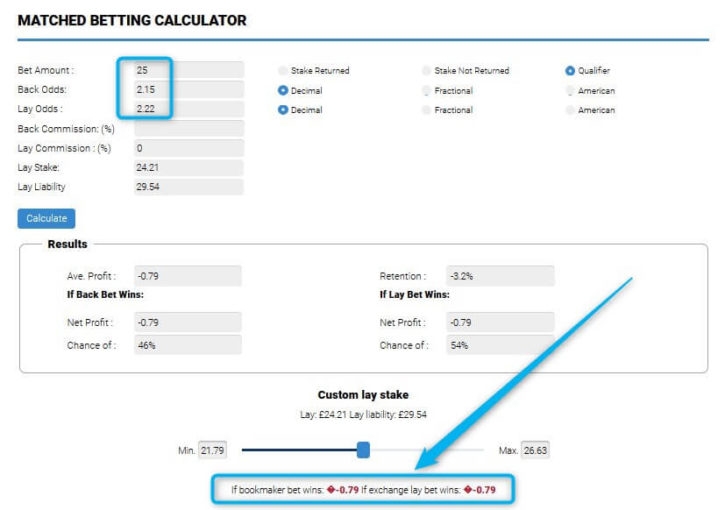Focus the Back Odds field
Viewport: 725px width, 510px height.
[x=188, y=89]
